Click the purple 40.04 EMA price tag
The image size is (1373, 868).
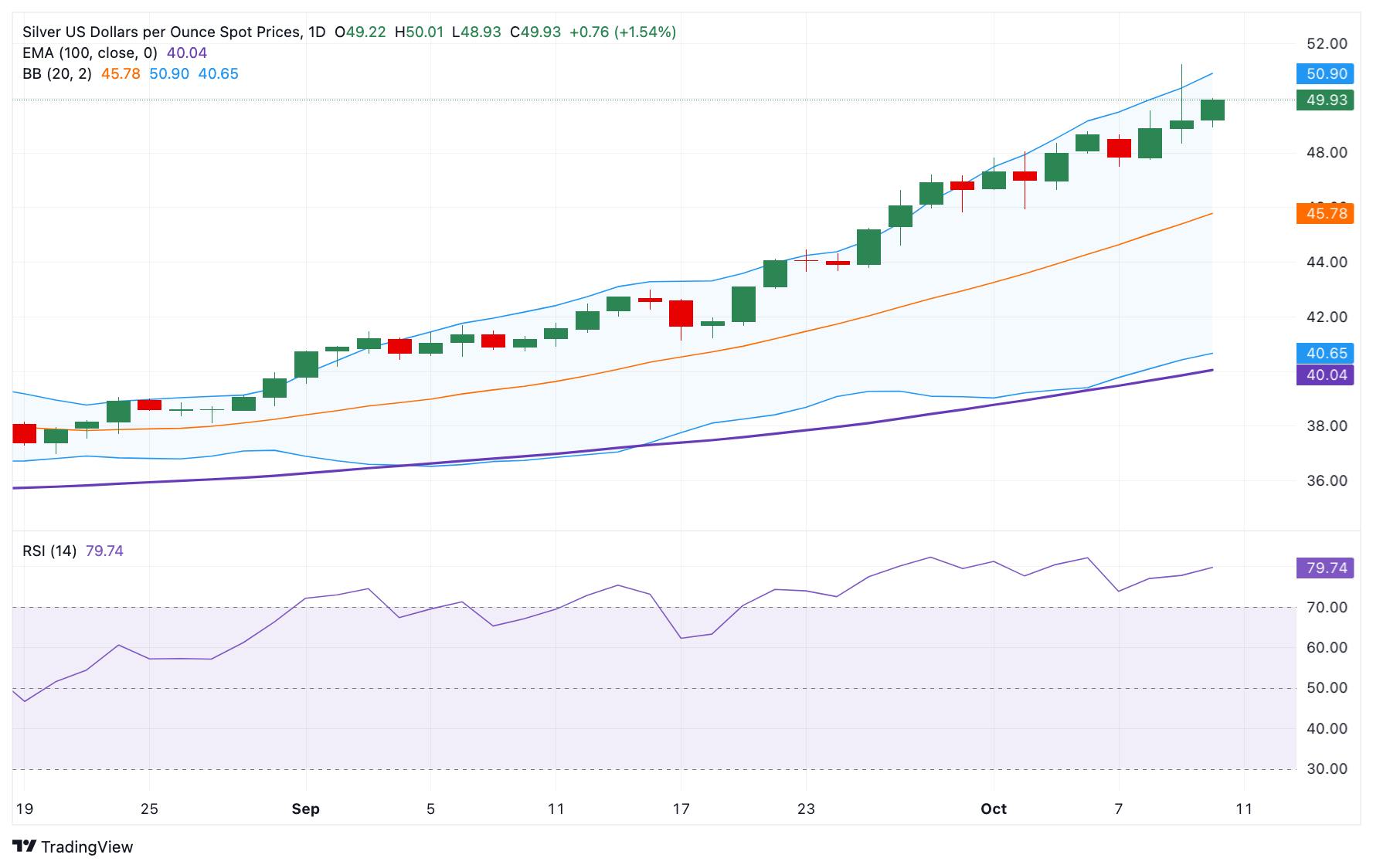point(1324,375)
